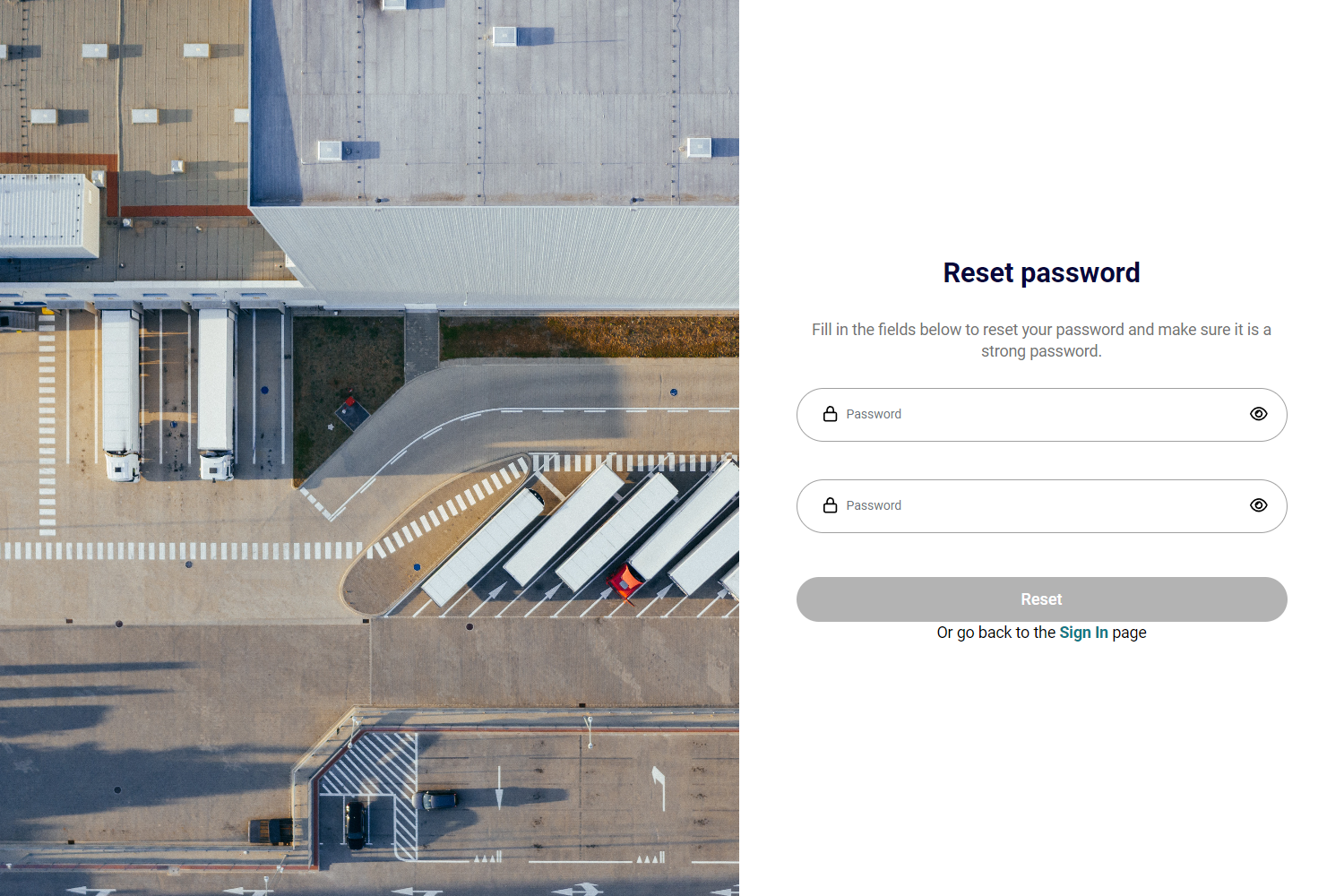
Task: Click the lock icon in the first password field
Action: point(831,414)
